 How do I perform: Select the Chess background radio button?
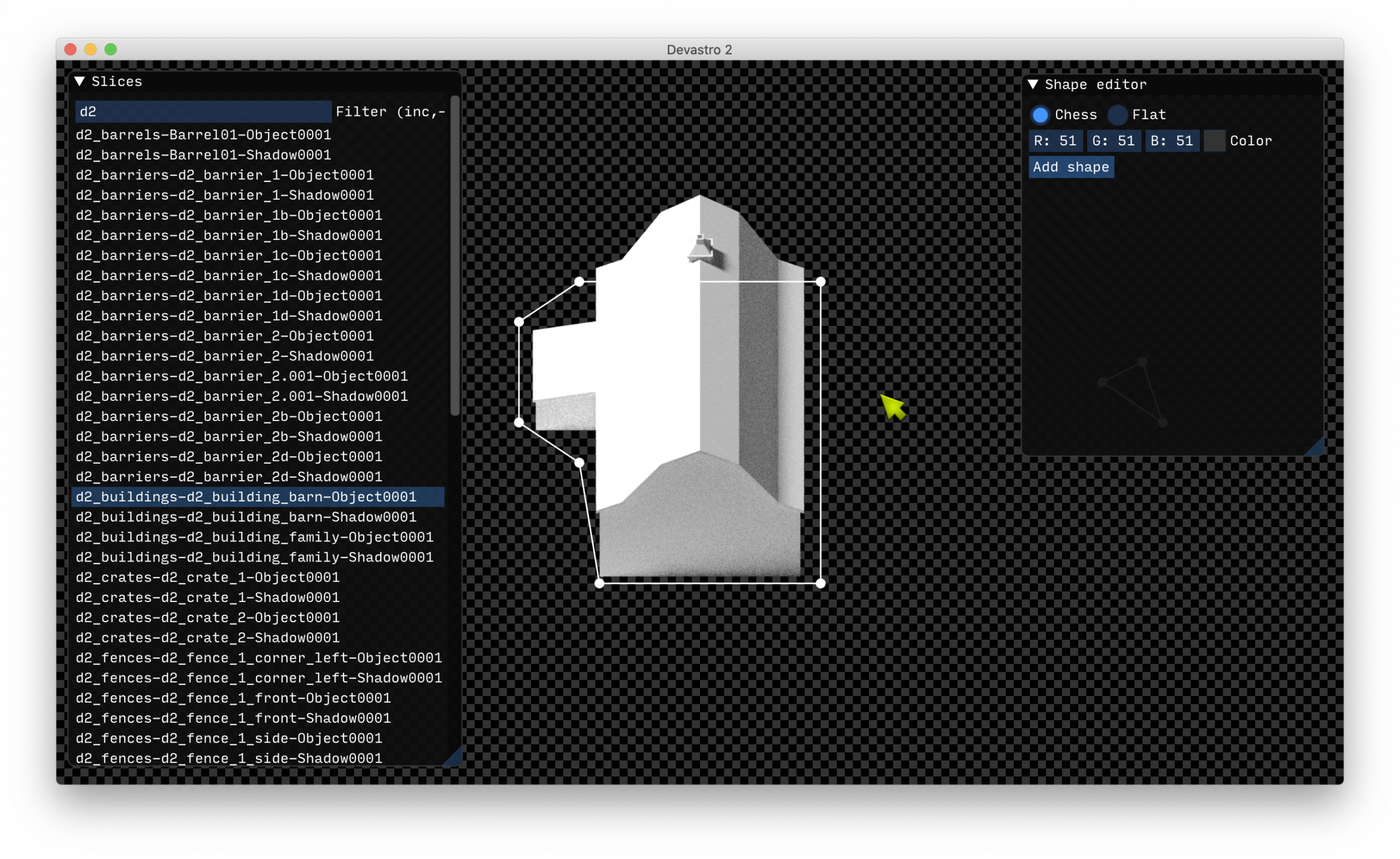tap(1040, 115)
